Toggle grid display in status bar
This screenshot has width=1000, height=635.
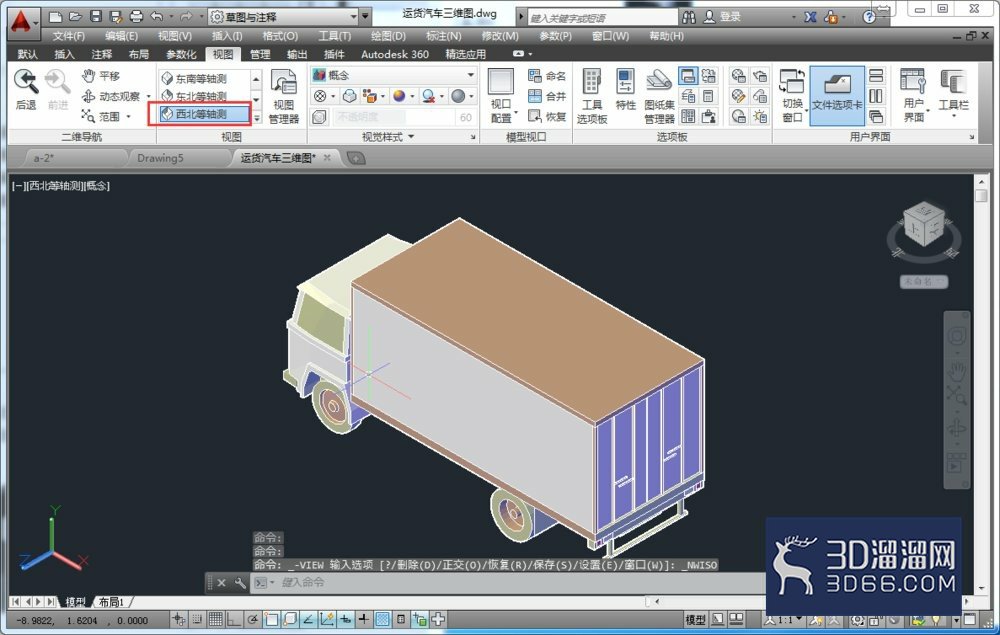tap(216, 619)
